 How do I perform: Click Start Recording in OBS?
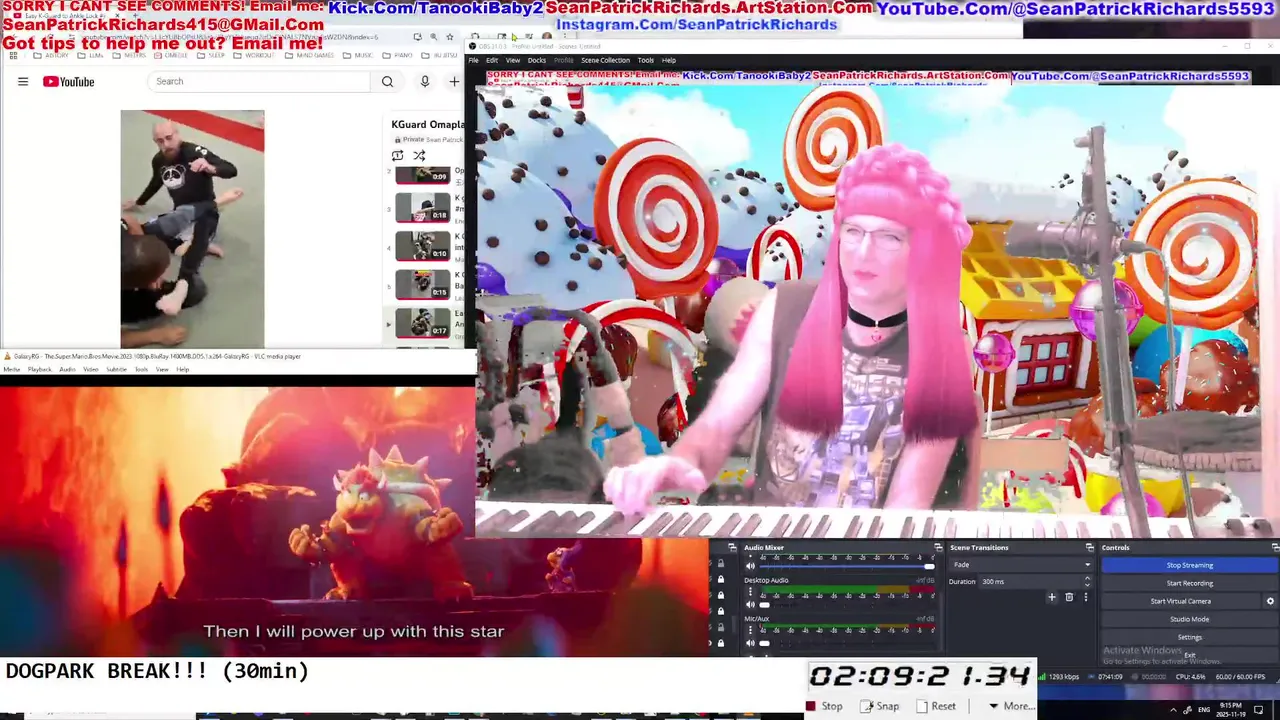coord(1189,583)
